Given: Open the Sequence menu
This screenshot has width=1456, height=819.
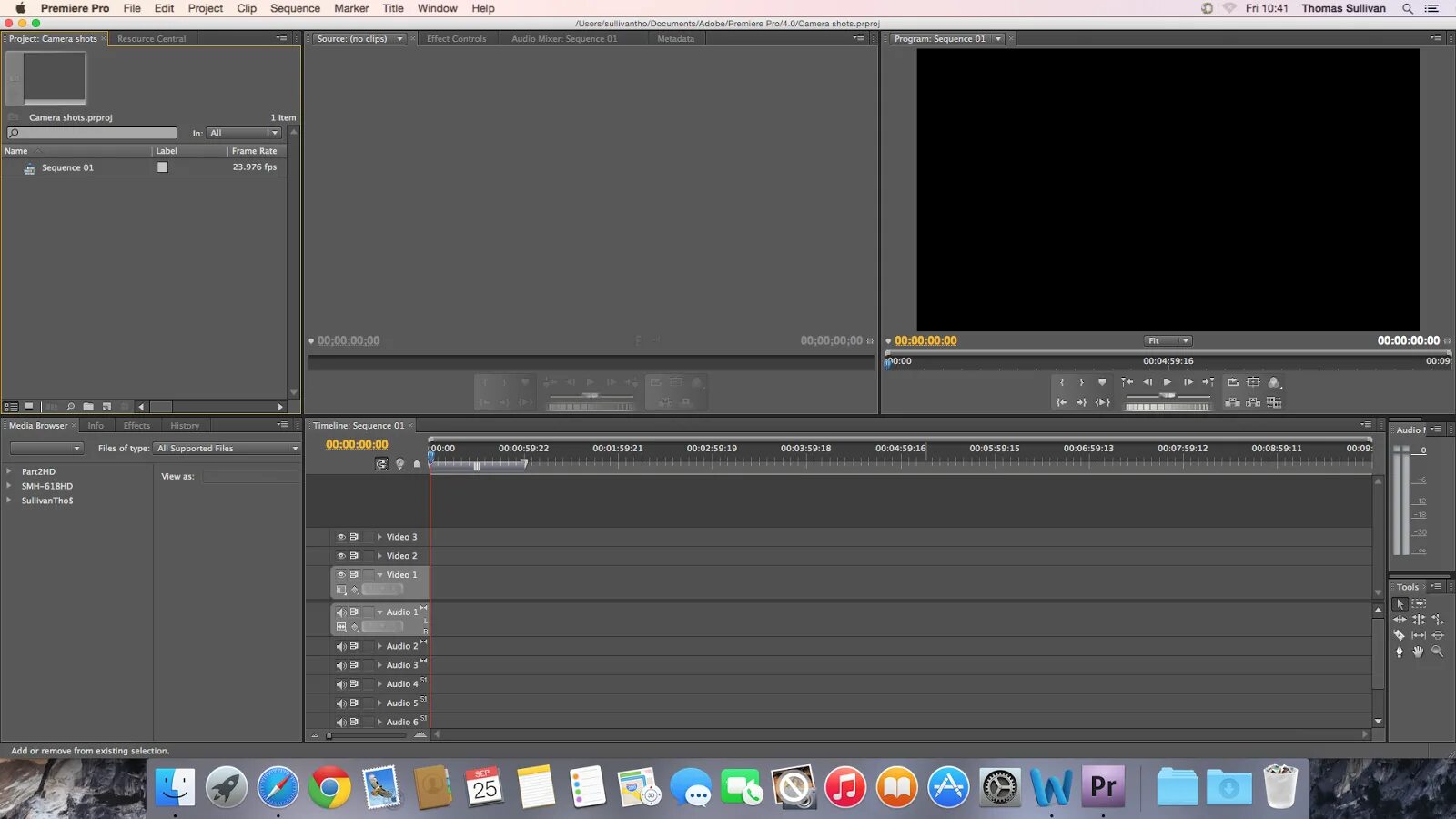Looking at the screenshot, I should 295,8.
